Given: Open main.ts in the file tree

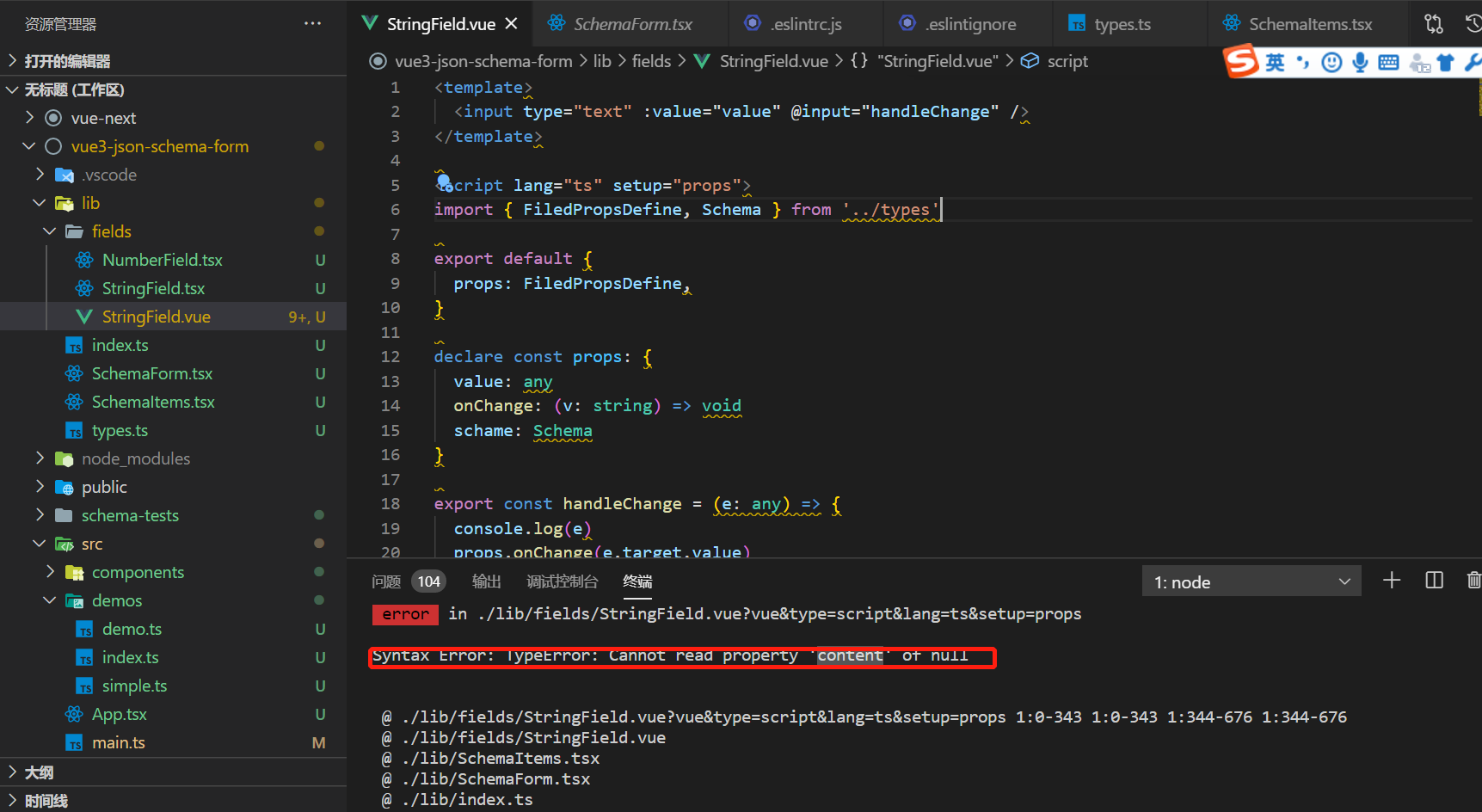Looking at the screenshot, I should point(118,742).
